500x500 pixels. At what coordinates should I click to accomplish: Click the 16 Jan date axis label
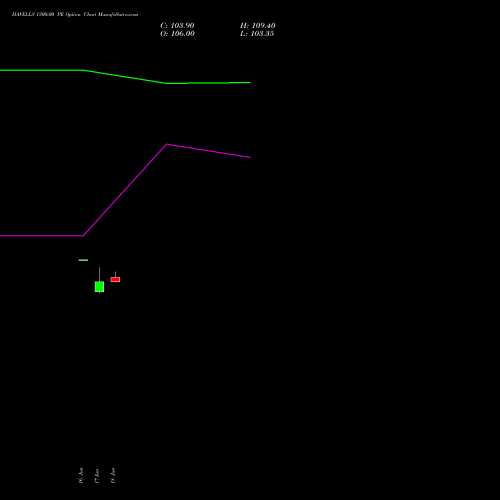coord(81,475)
